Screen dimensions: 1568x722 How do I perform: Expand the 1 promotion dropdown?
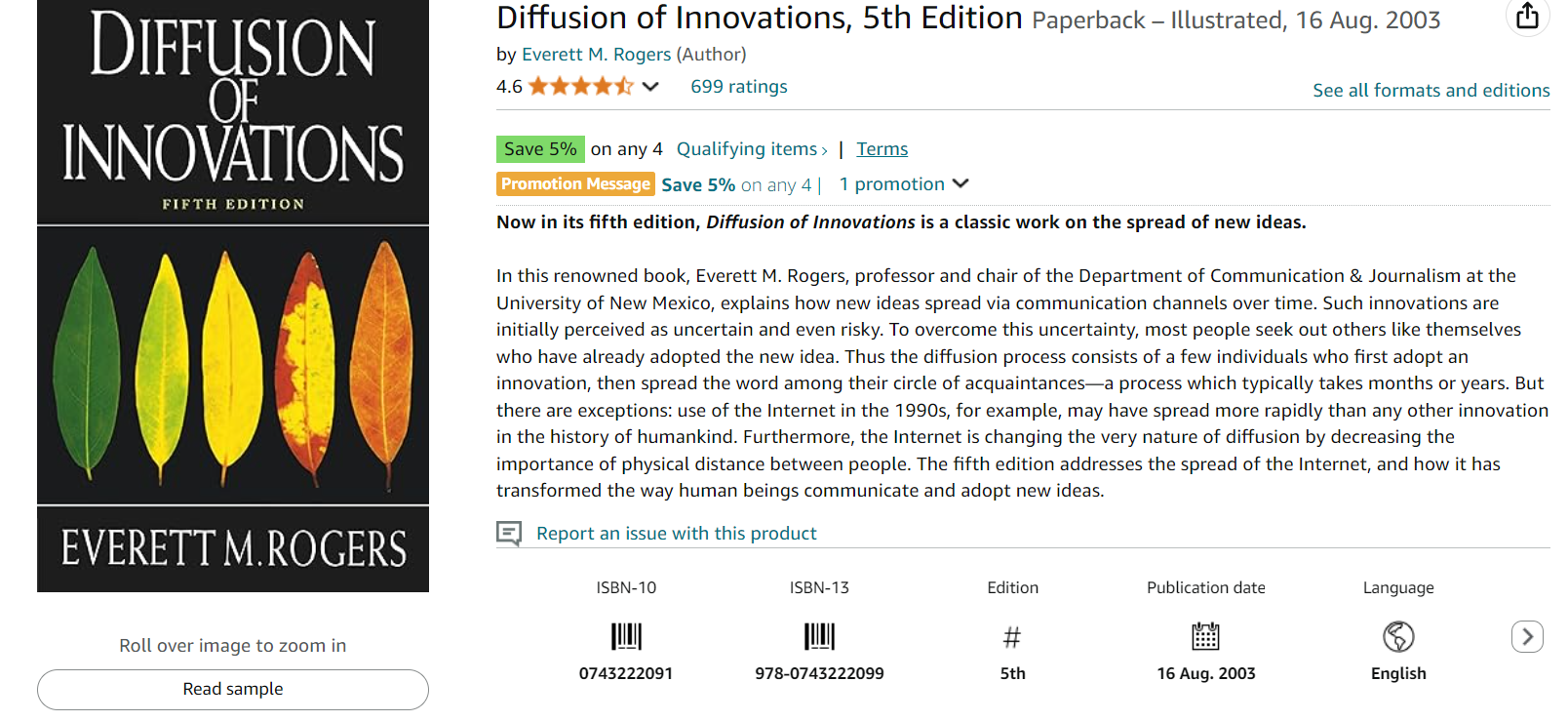pos(960,183)
